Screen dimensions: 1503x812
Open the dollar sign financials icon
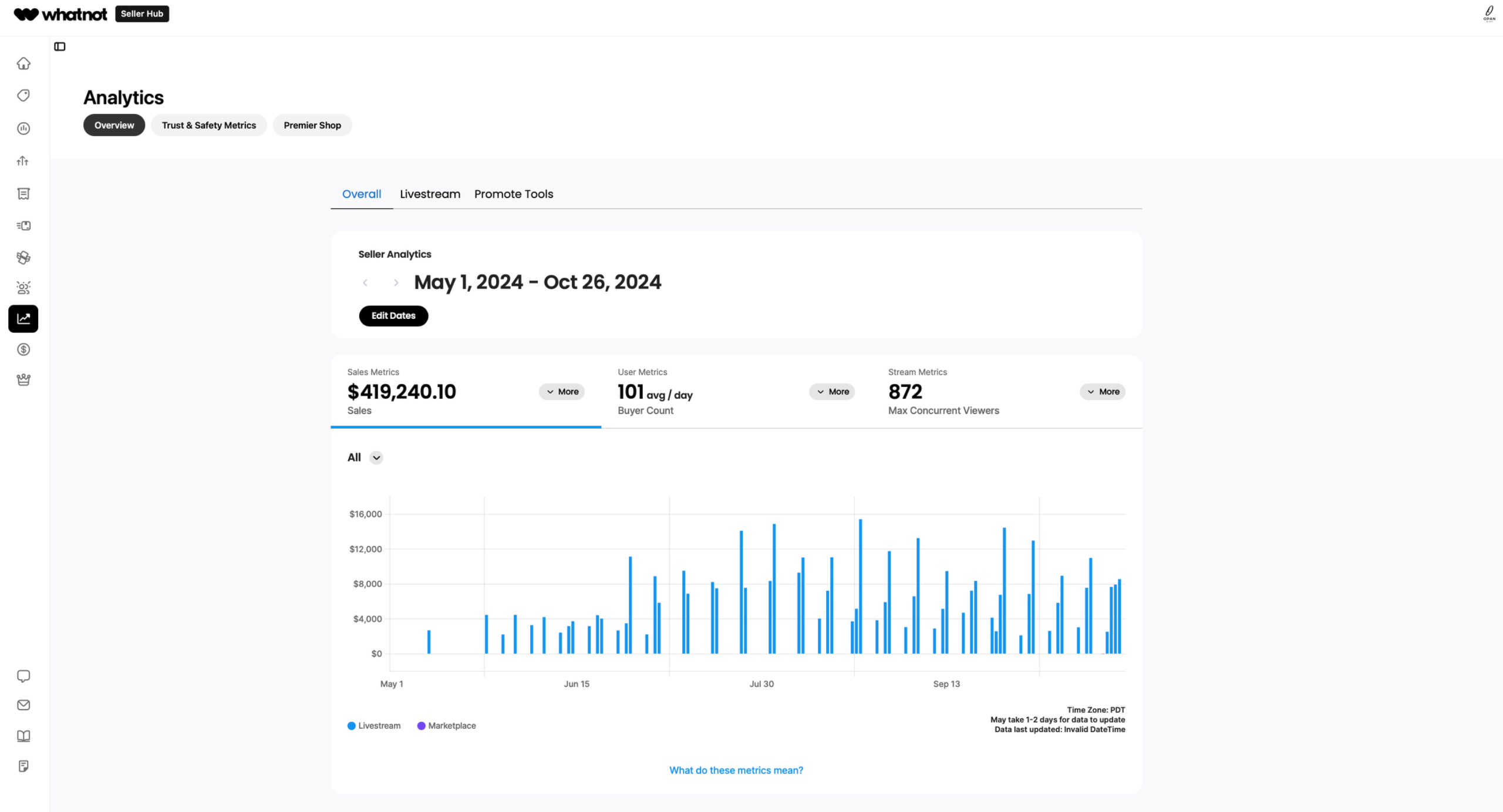23,350
